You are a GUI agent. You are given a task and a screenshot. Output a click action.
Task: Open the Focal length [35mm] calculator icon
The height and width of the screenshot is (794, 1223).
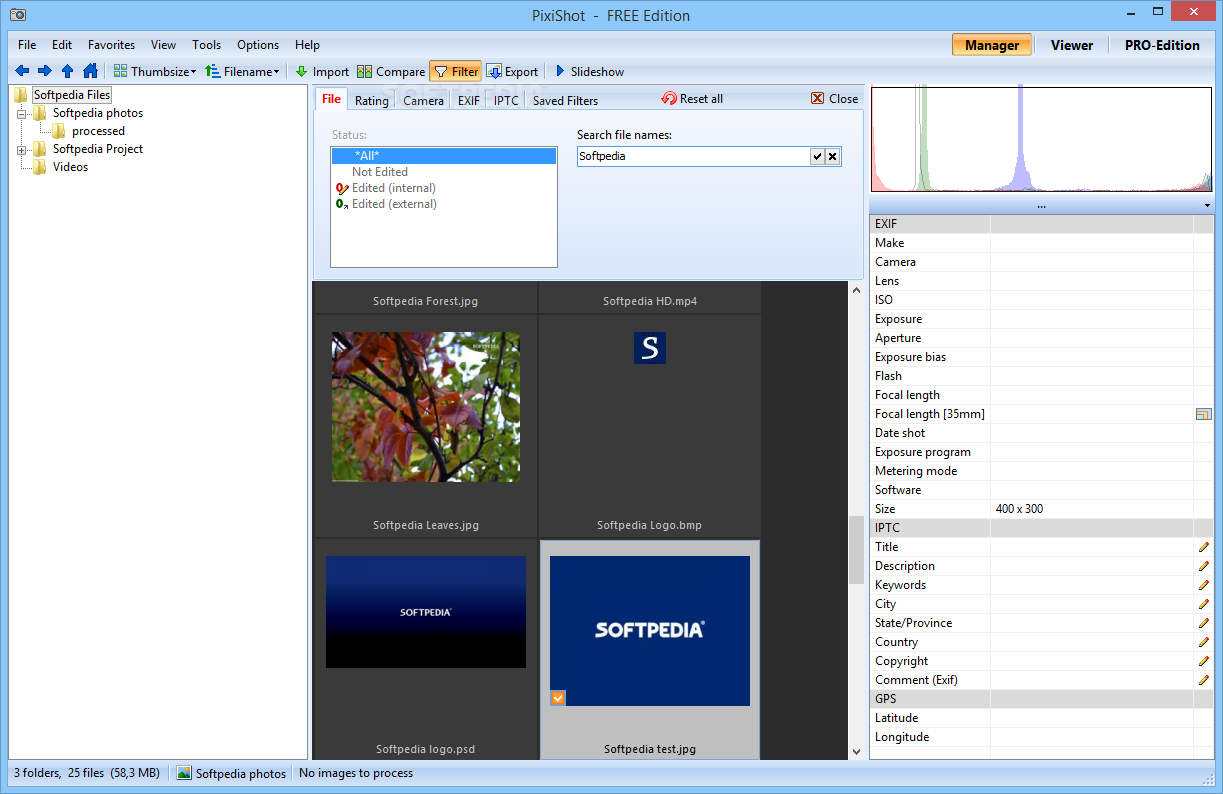1203,414
